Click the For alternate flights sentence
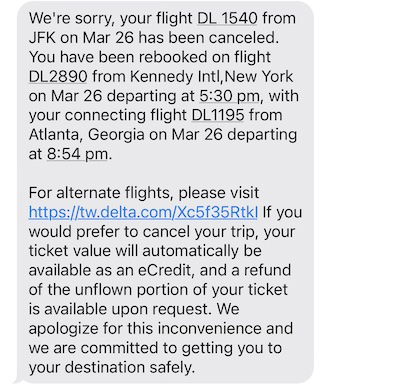400x388 pixels. coord(144,193)
